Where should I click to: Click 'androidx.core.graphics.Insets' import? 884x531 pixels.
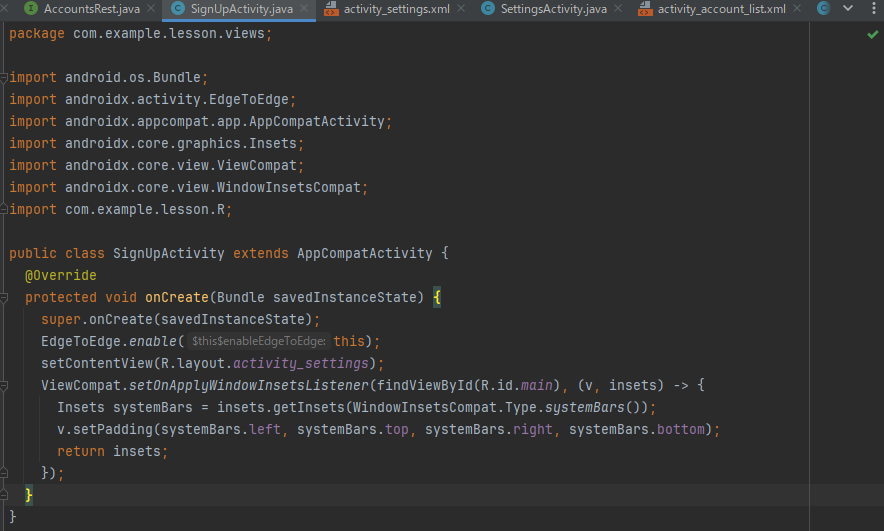180,143
